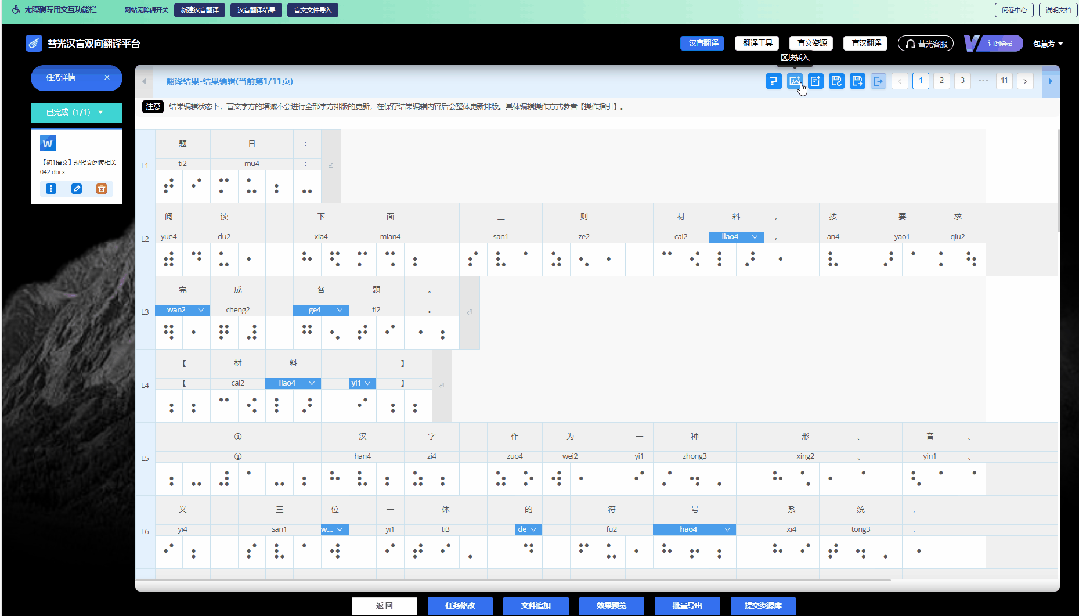Expand the 已完成 (1/1) task list dropdown
This screenshot has height=616, width=1079.
tap(76, 112)
